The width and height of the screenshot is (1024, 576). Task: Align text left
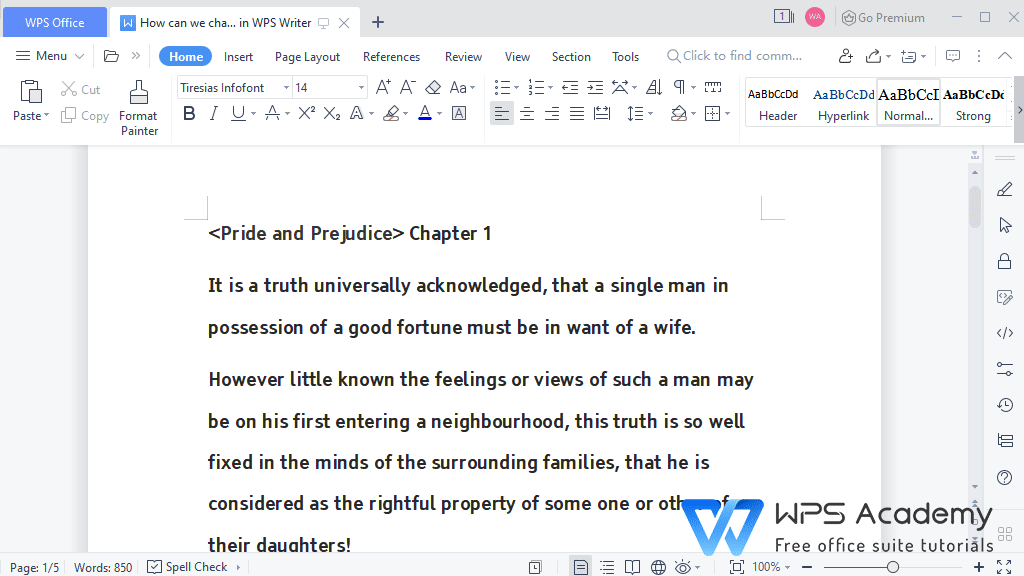pyautogui.click(x=502, y=114)
